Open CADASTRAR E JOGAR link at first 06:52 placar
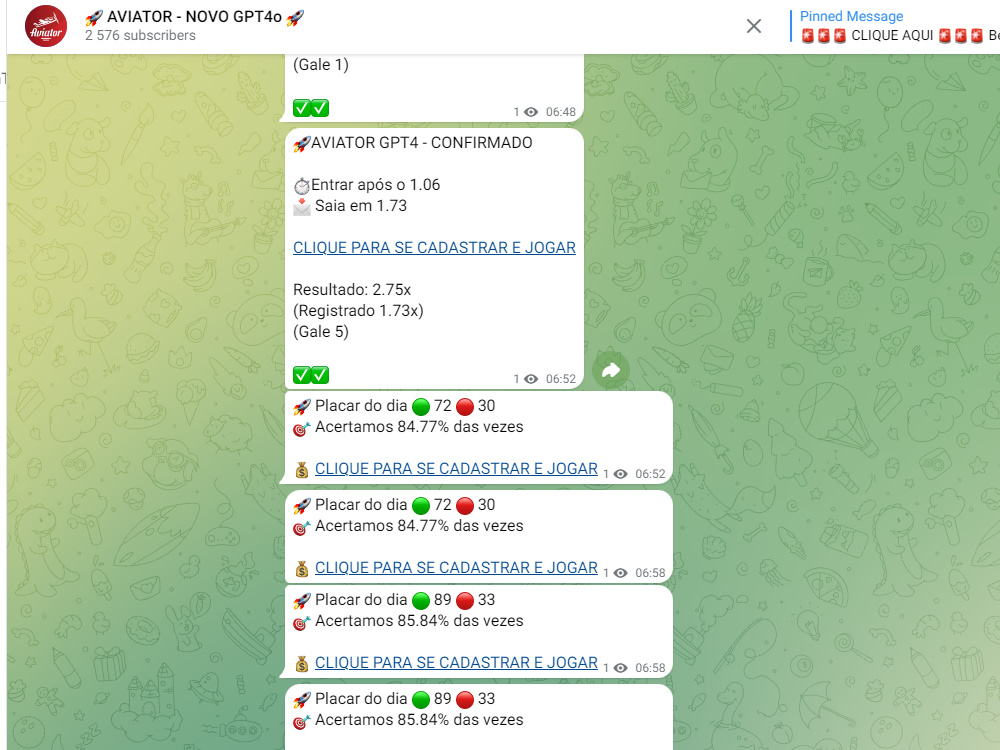The width and height of the screenshot is (1000, 750). click(456, 469)
